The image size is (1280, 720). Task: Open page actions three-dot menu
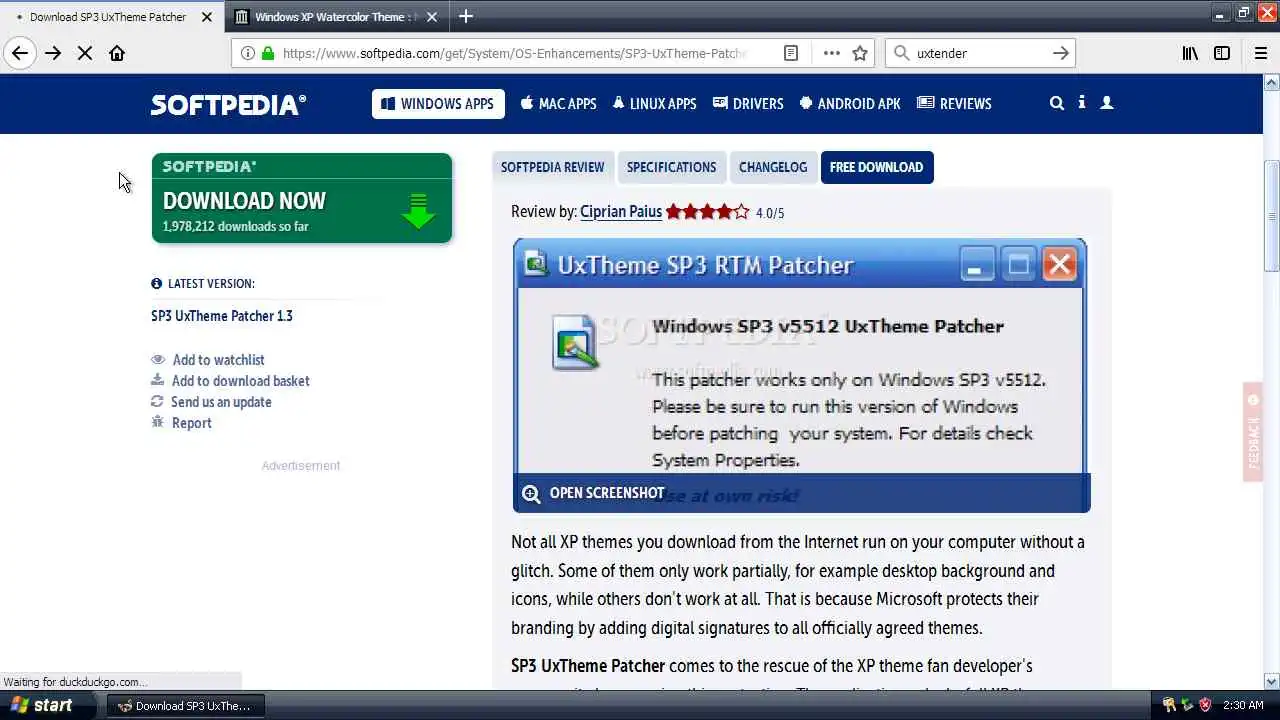click(831, 53)
